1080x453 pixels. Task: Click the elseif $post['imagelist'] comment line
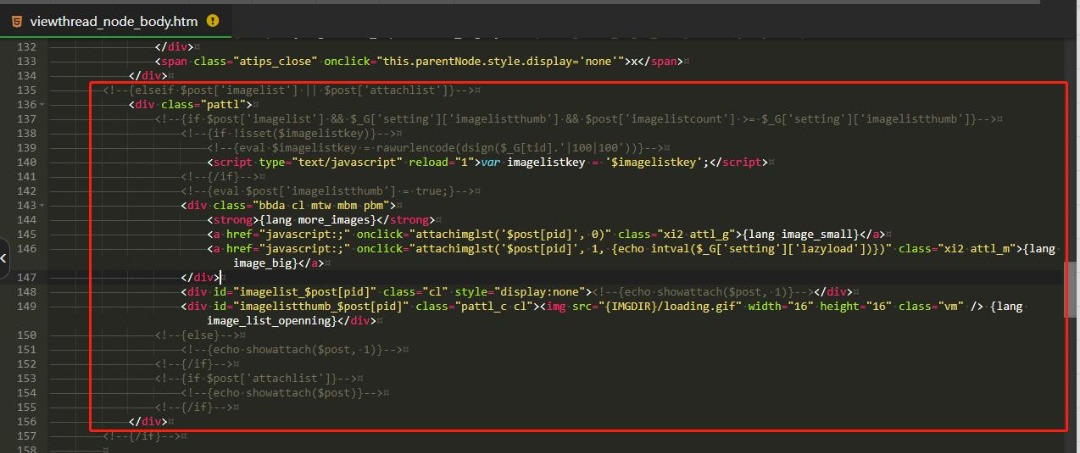pos(289,90)
